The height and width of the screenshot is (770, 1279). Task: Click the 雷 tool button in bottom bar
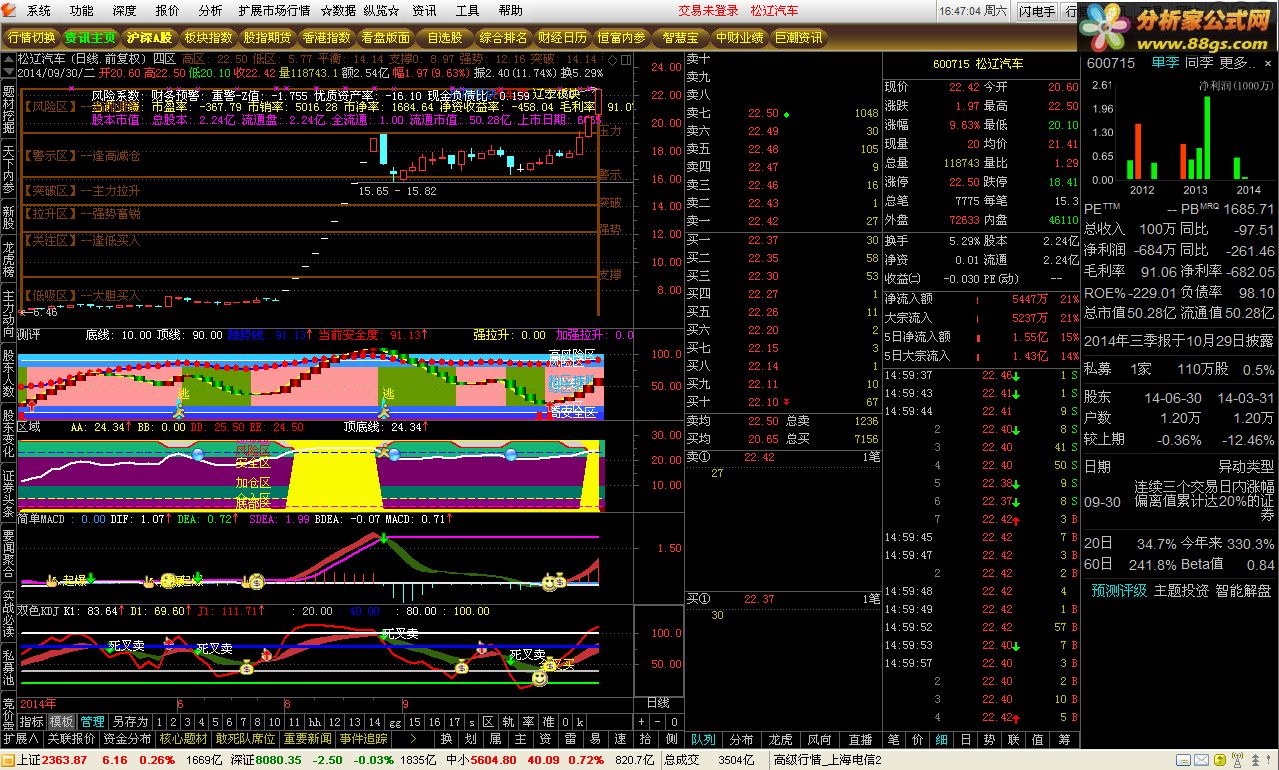pyautogui.click(x=570, y=739)
